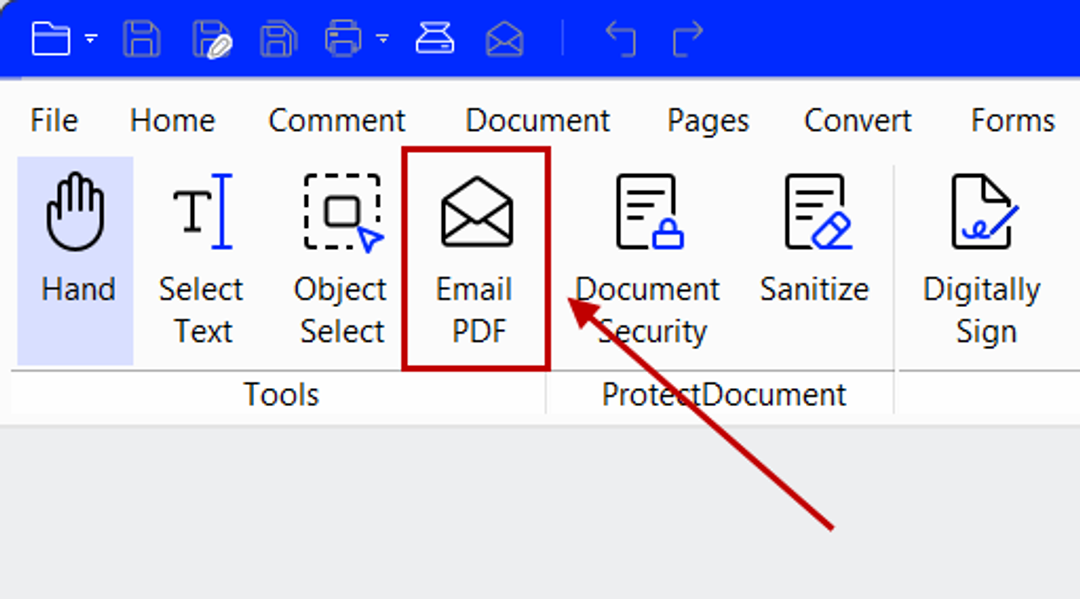
Task: Activate the Select Text tool
Action: tap(201, 260)
